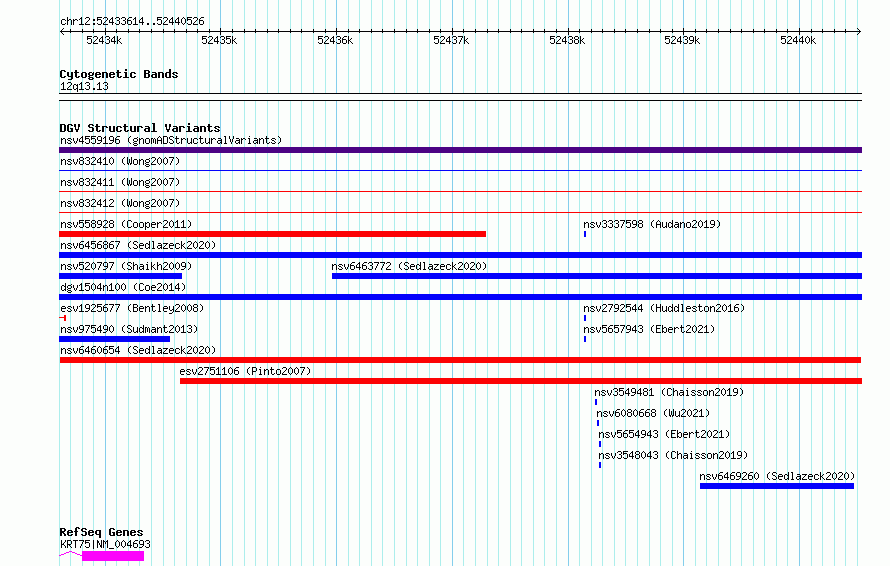Open the nsv832410 (Wong2007) variant label
Screen dimensions: 890x566
[120, 161]
